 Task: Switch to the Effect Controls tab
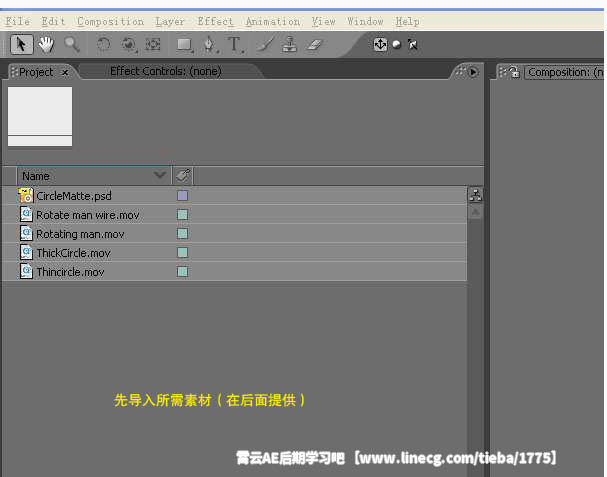click(166, 71)
